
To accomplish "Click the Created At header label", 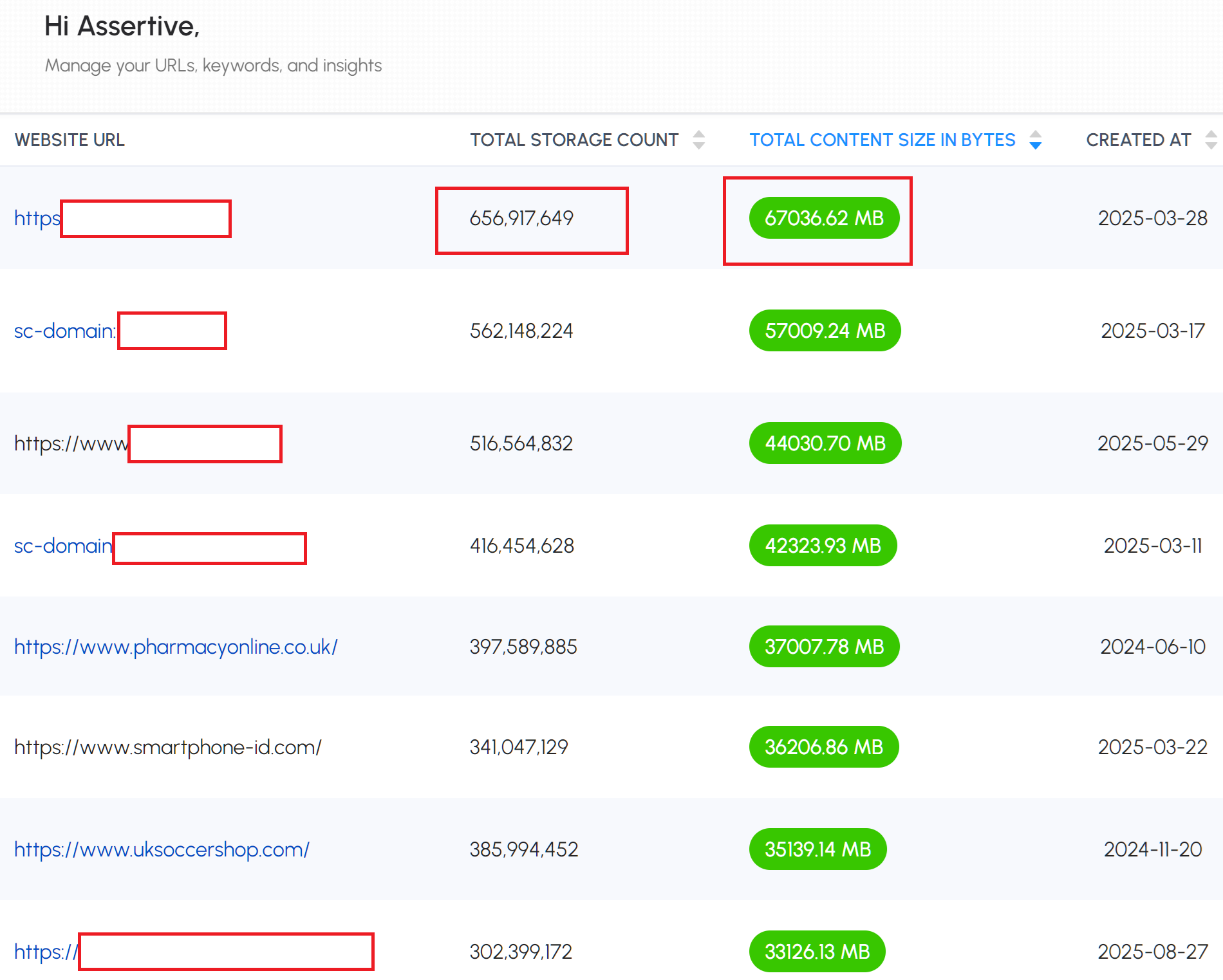I will [1138, 140].
